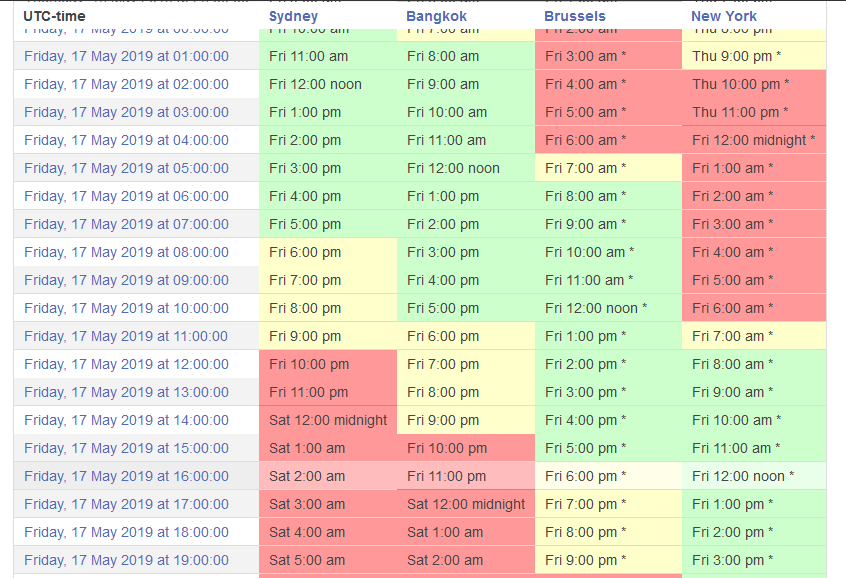
Task: Select UTC row 04:00:00 link
Action: pyautogui.click(x=126, y=140)
